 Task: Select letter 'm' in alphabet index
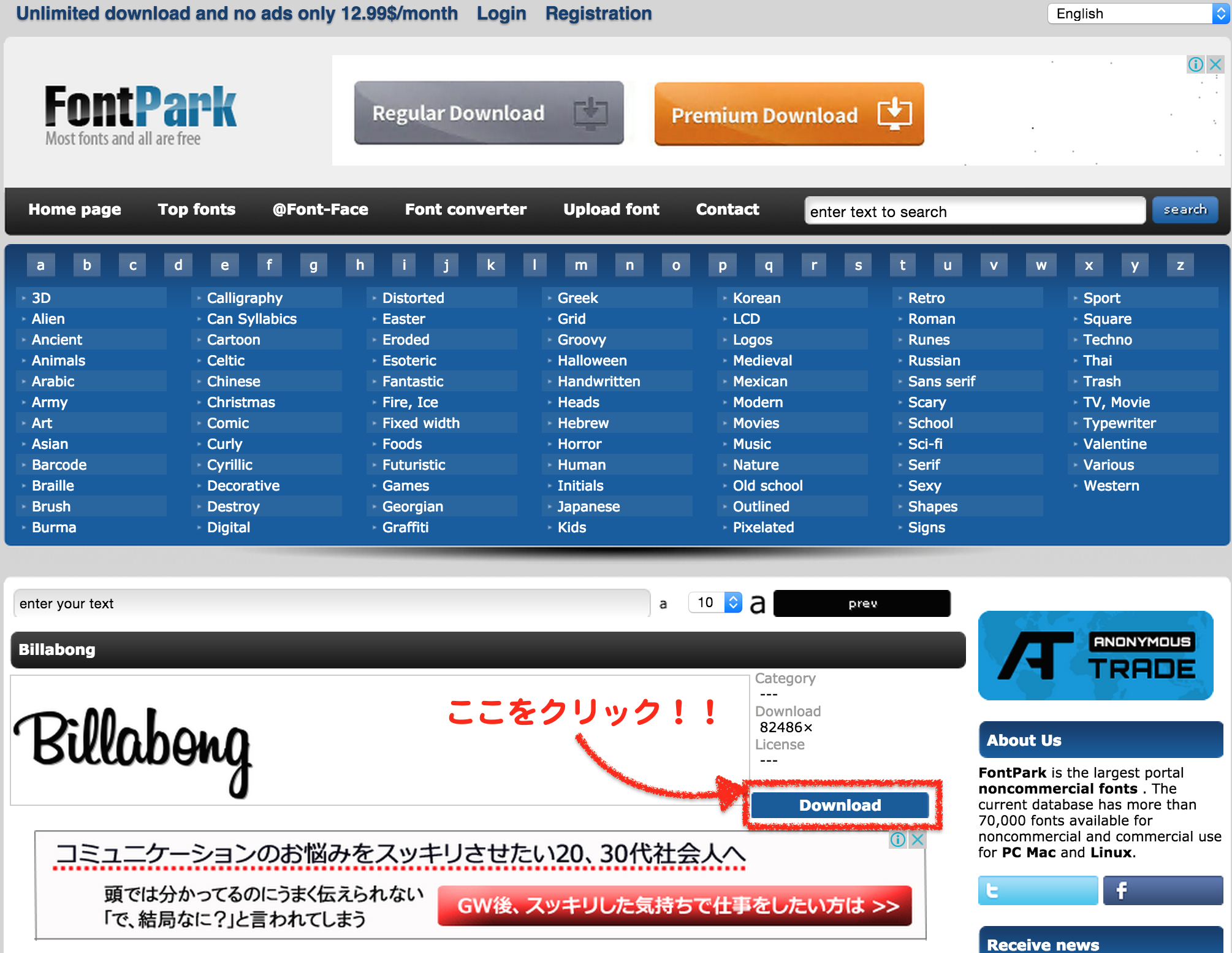coord(580,265)
